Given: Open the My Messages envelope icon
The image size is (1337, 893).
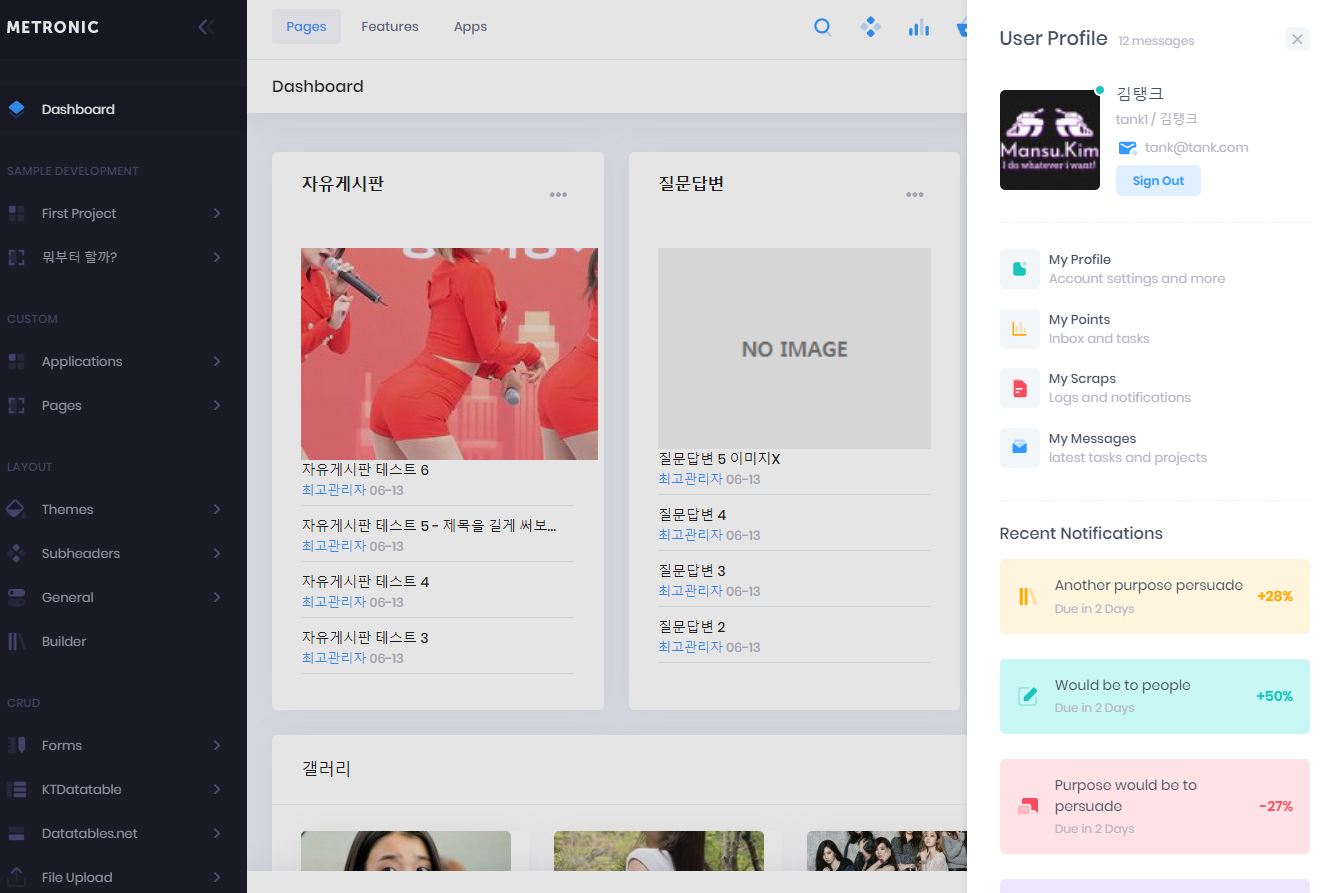Looking at the screenshot, I should (x=1019, y=448).
